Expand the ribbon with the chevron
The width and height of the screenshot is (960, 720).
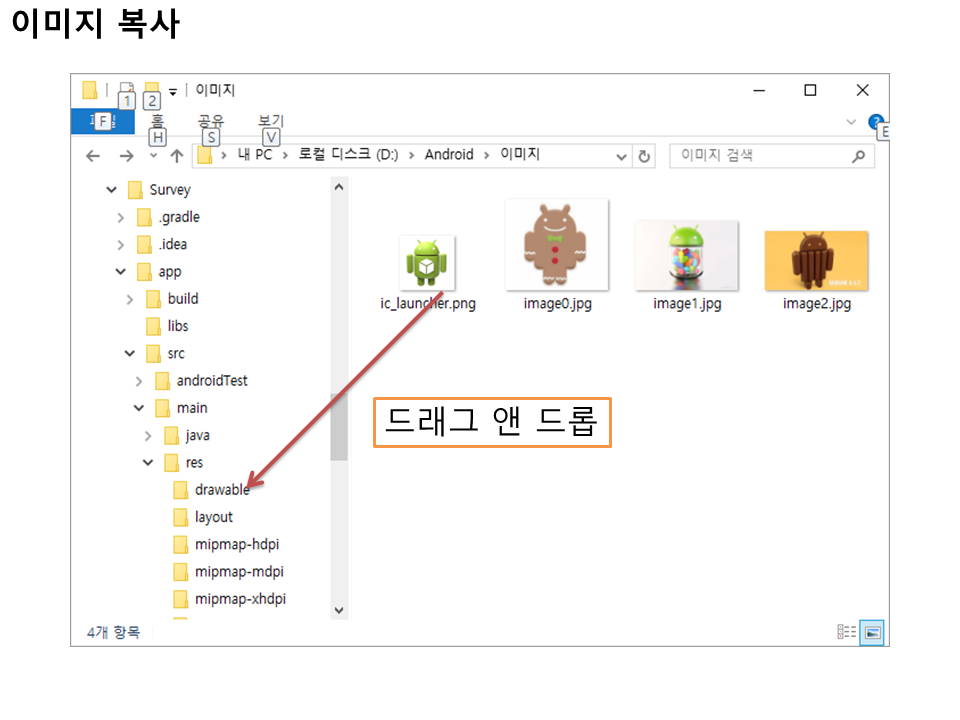[851, 122]
